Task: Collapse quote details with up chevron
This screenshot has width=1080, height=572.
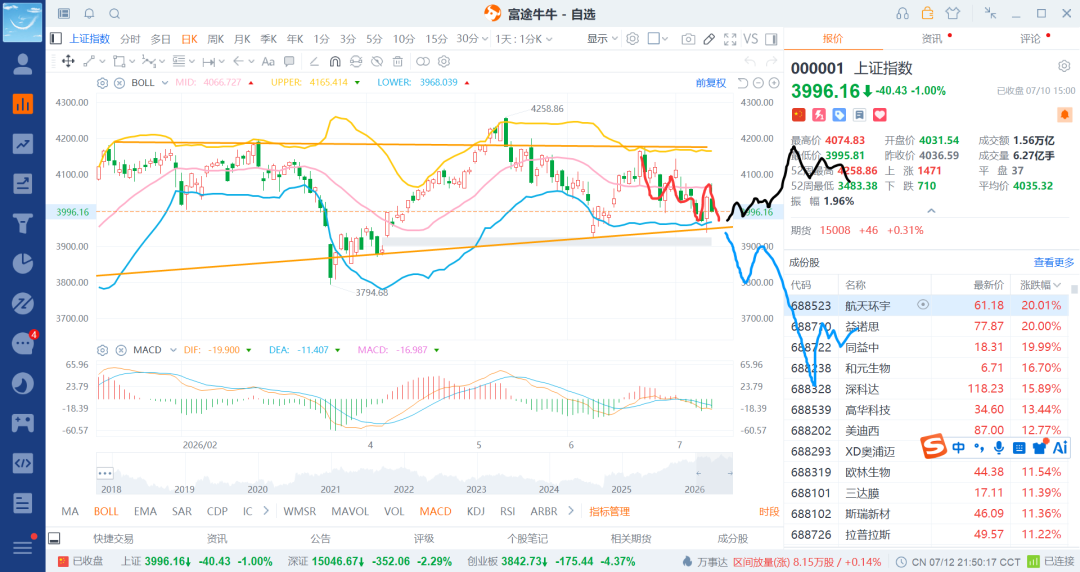Action: pos(931,211)
